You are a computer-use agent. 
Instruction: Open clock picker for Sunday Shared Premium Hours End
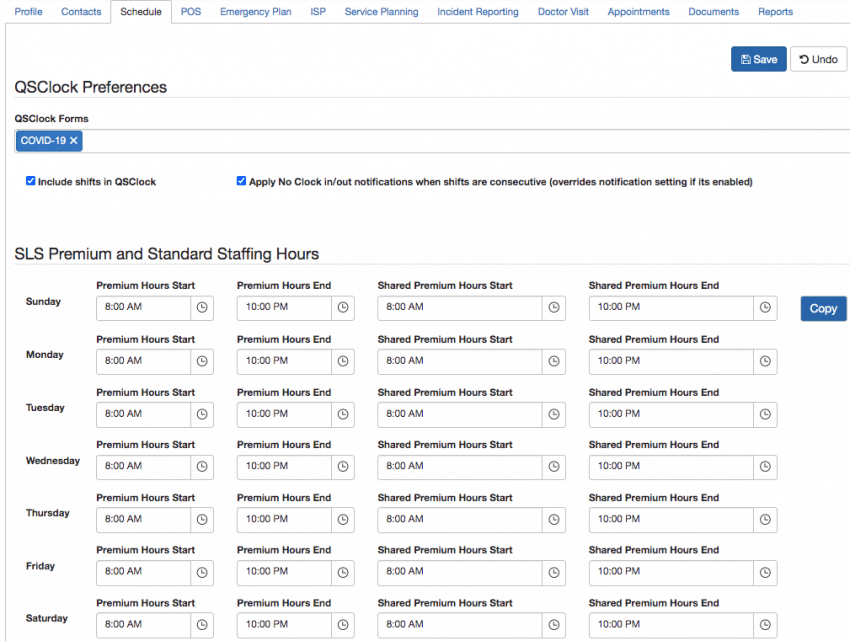click(765, 308)
